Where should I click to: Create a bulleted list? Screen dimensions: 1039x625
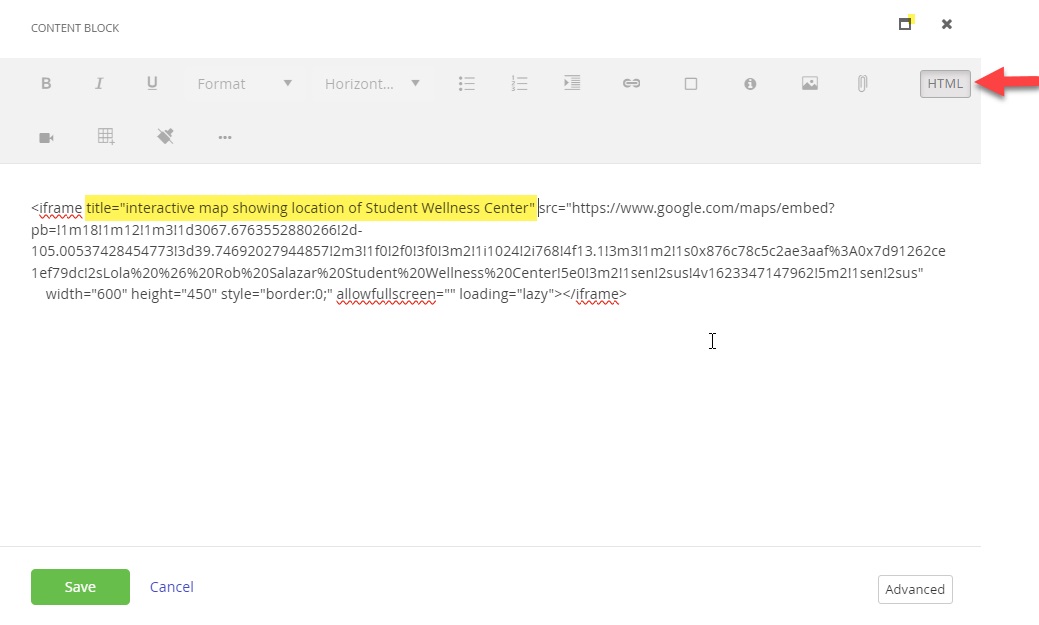(x=466, y=84)
